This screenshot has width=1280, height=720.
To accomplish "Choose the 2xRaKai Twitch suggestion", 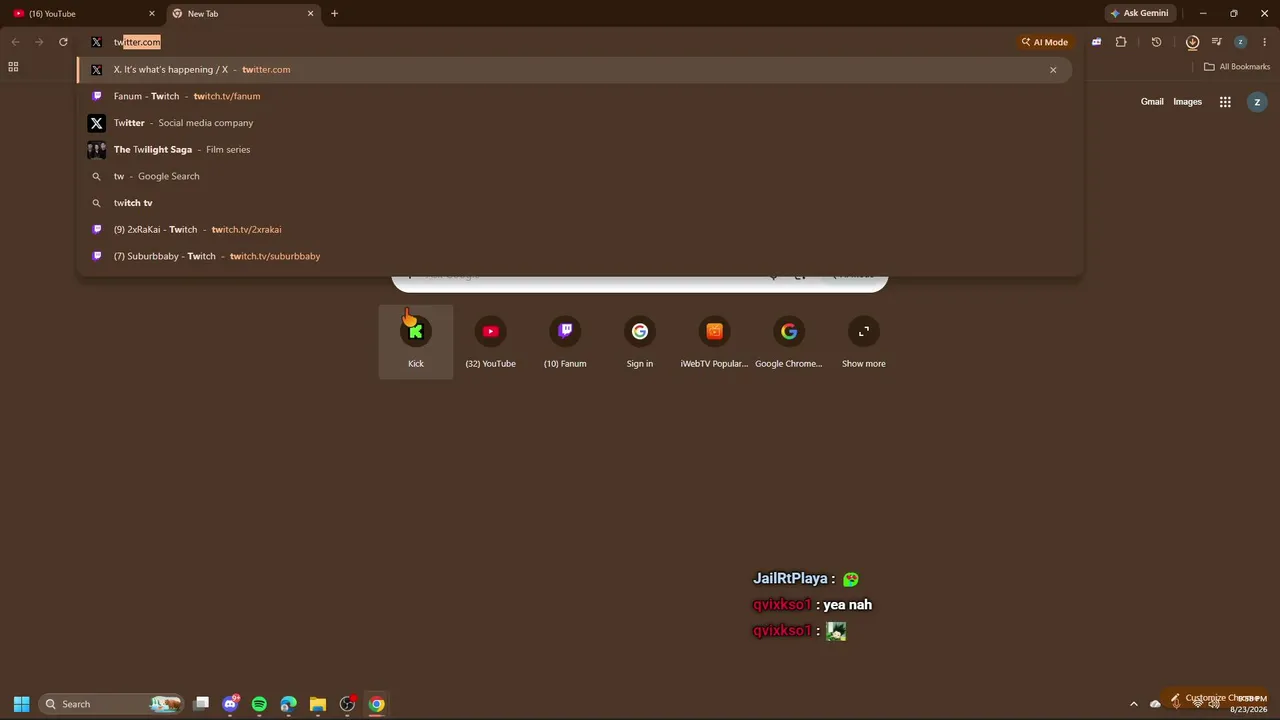I will click(x=575, y=229).
